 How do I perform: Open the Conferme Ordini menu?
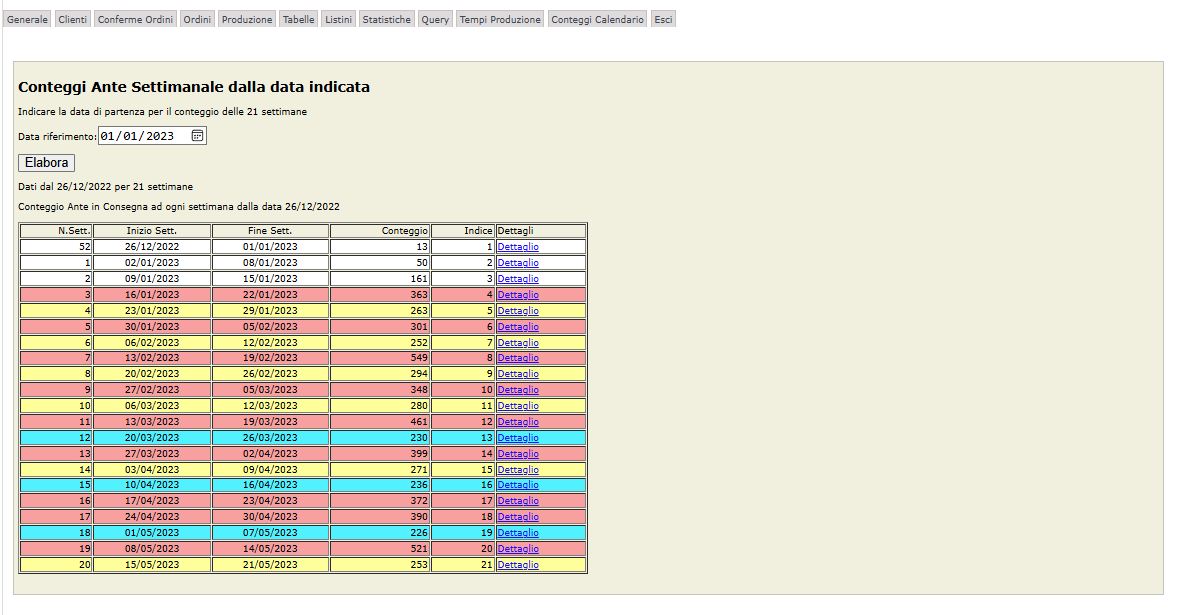click(135, 20)
